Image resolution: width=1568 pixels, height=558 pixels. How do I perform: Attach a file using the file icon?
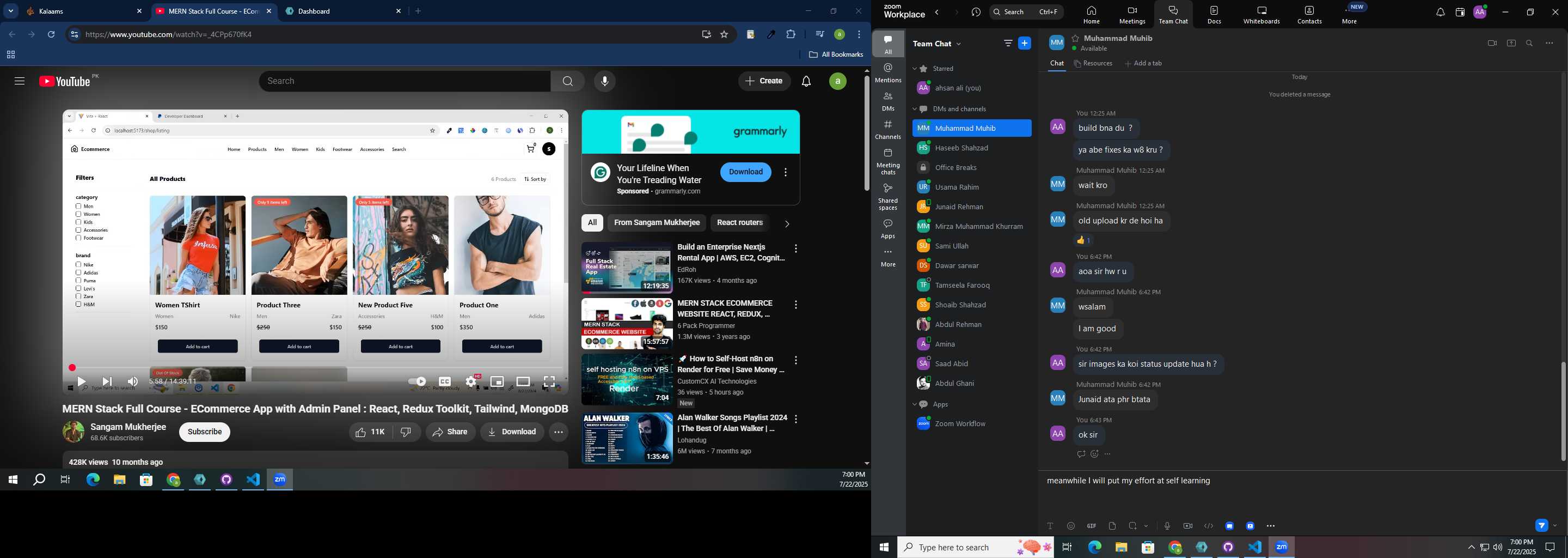(1112, 526)
